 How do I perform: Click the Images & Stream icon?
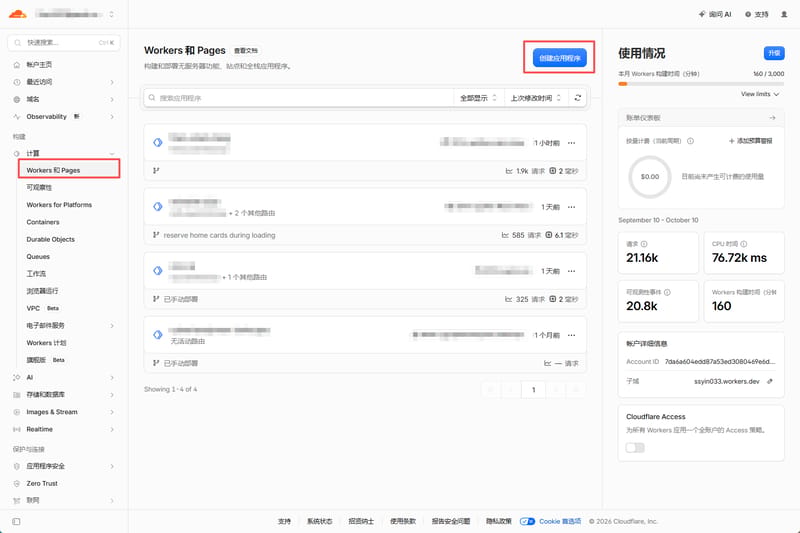[x=17, y=412]
